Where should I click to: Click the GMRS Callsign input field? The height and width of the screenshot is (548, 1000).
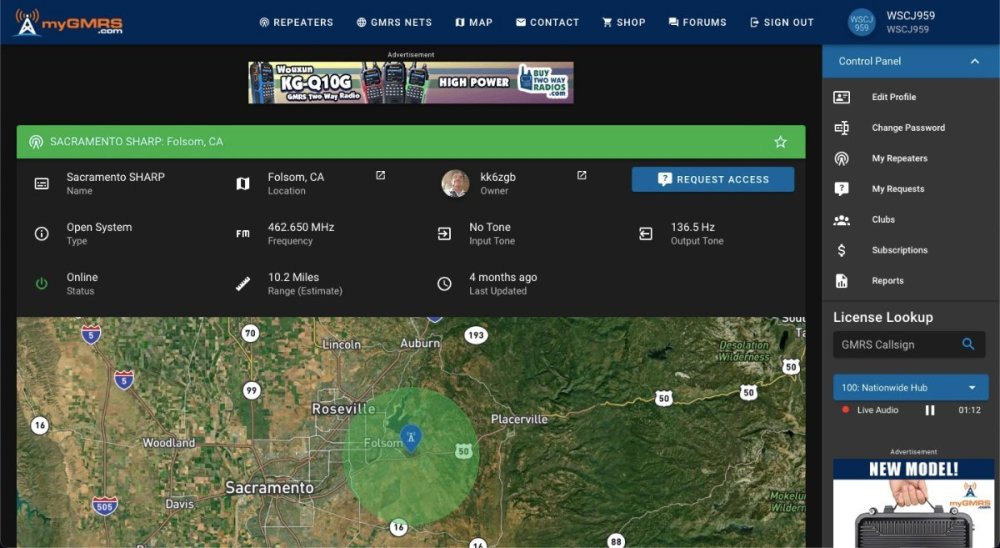(897, 344)
